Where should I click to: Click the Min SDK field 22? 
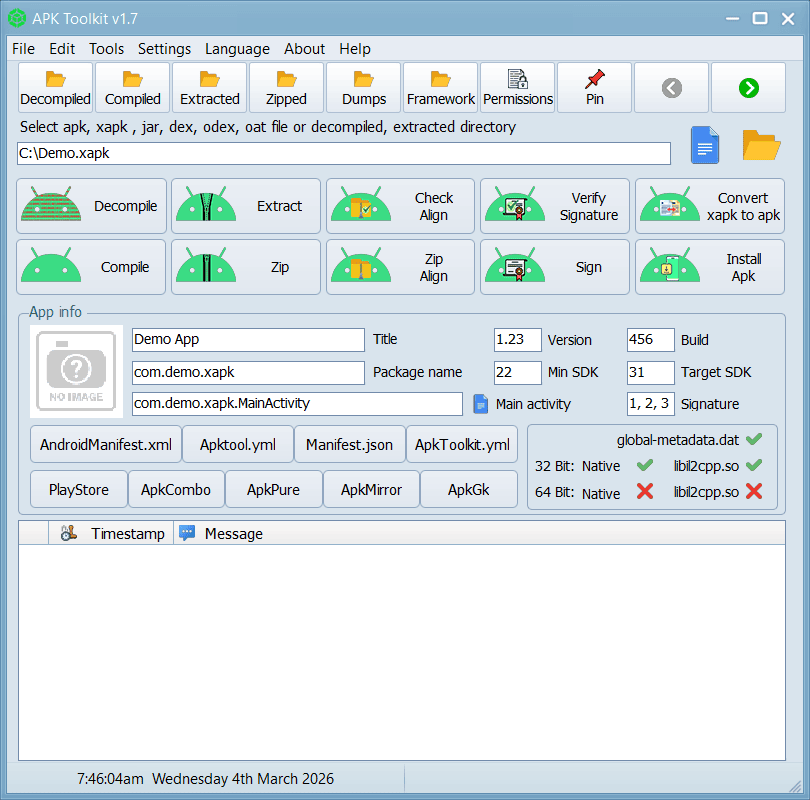point(518,372)
